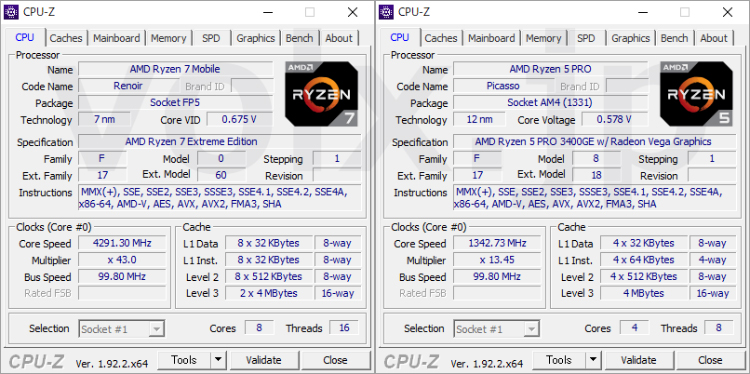The width and height of the screenshot is (750, 374).
Task: Click Validate button in left CPU-Z window
Action: tap(264, 360)
